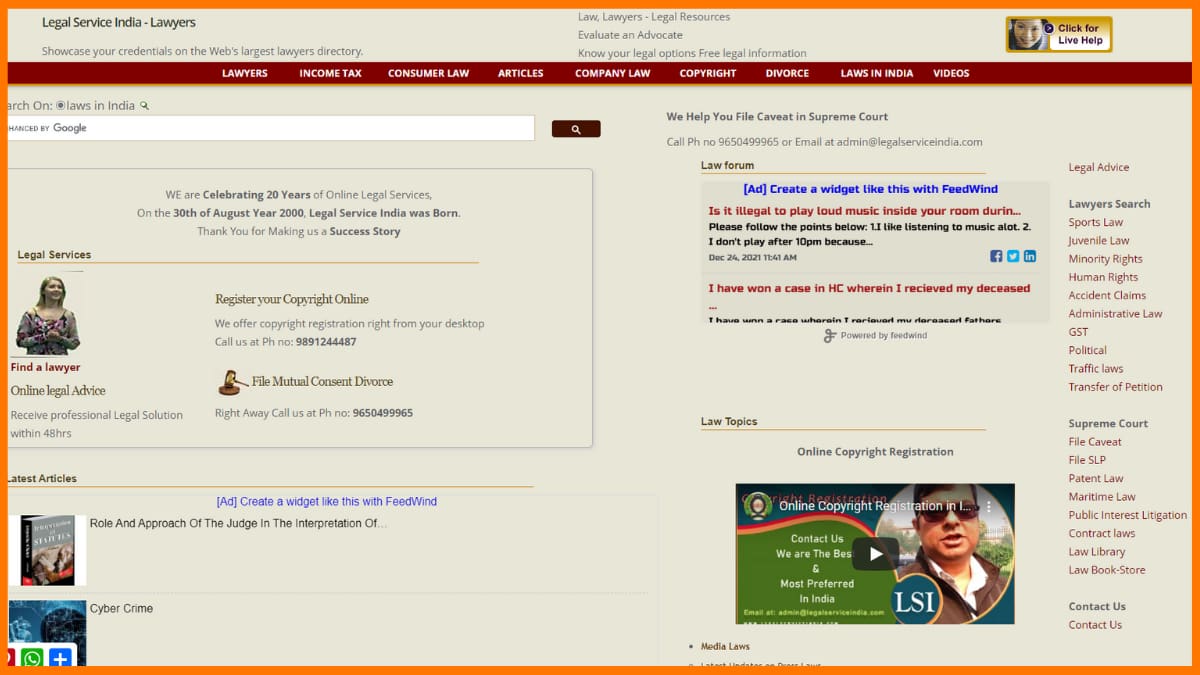Open the loud music forum question
1200x675 pixels.
pos(864,211)
